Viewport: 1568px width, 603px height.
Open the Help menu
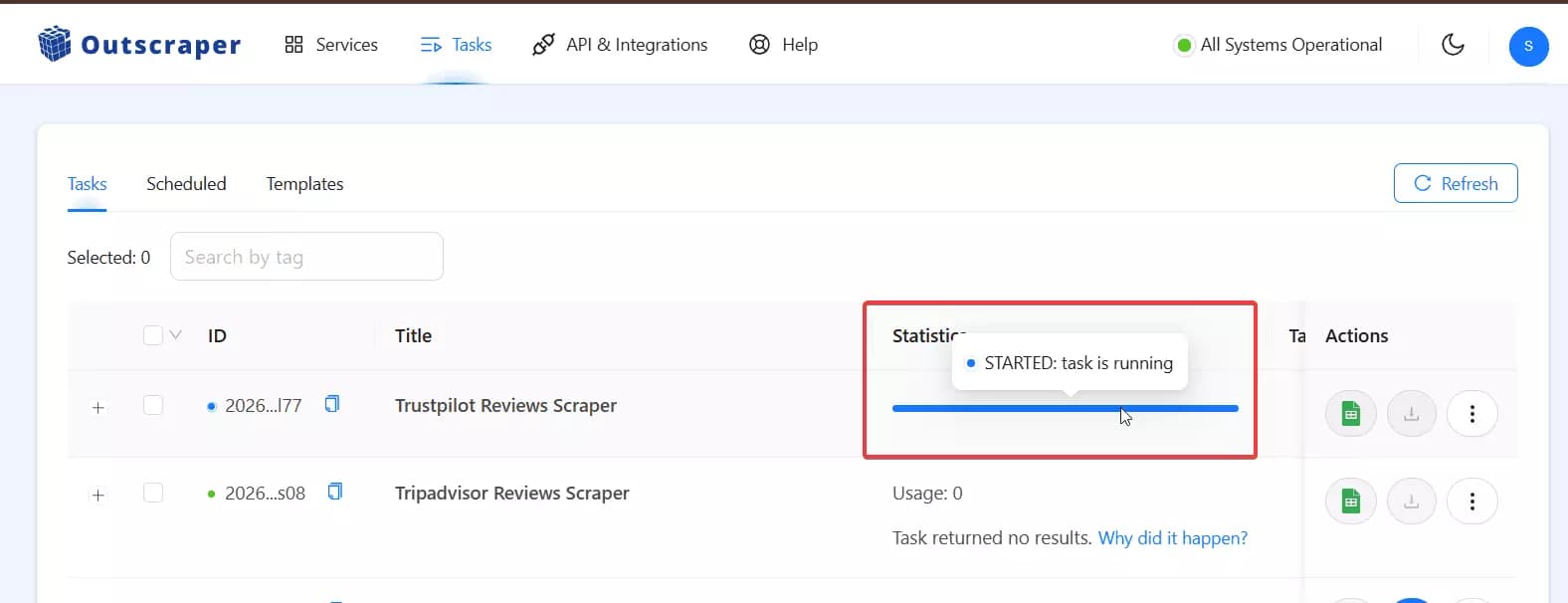coord(783,45)
